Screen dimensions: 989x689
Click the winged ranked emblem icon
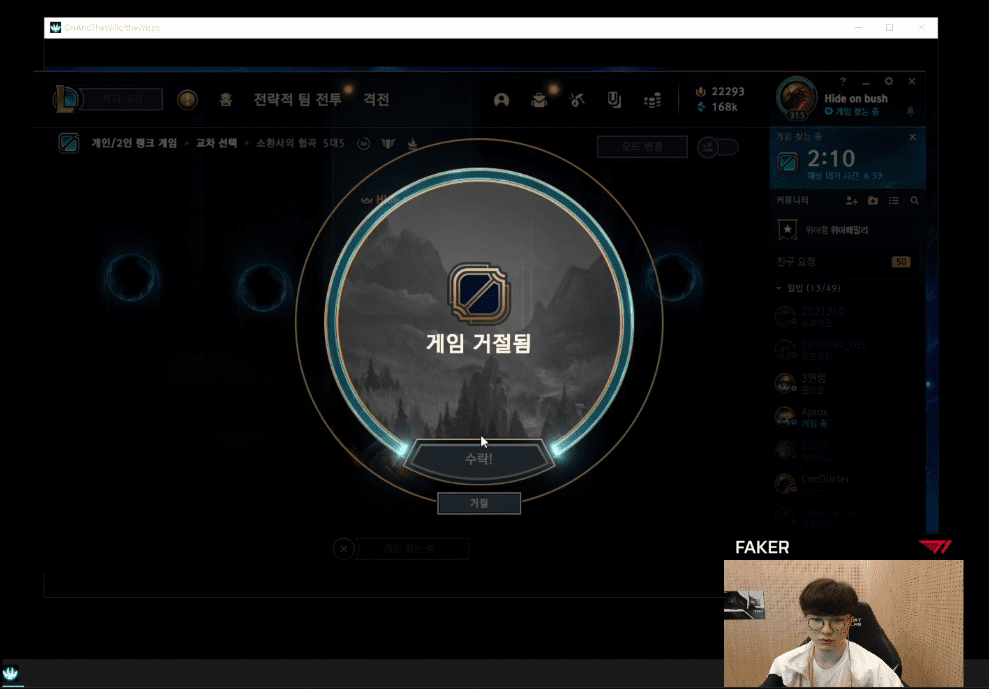click(x=388, y=144)
